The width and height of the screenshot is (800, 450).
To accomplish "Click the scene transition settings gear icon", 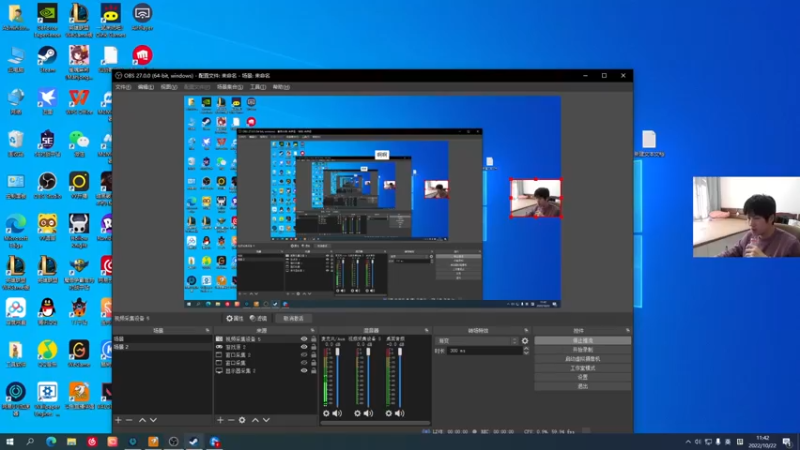I will click(525, 341).
